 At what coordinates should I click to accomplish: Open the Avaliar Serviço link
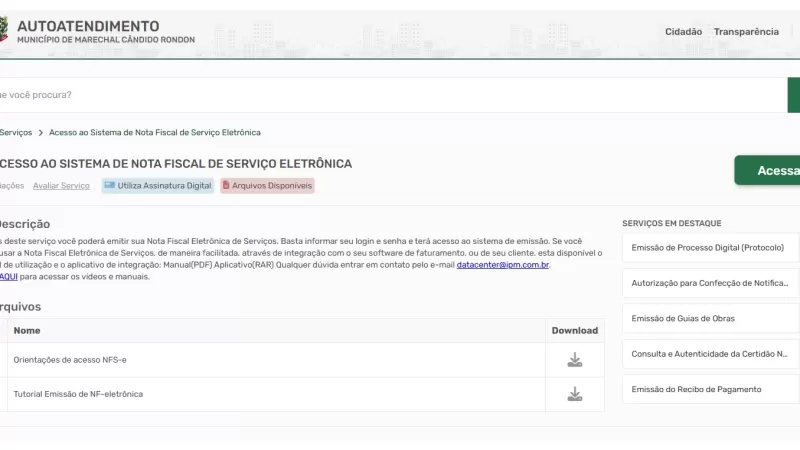coord(61,185)
